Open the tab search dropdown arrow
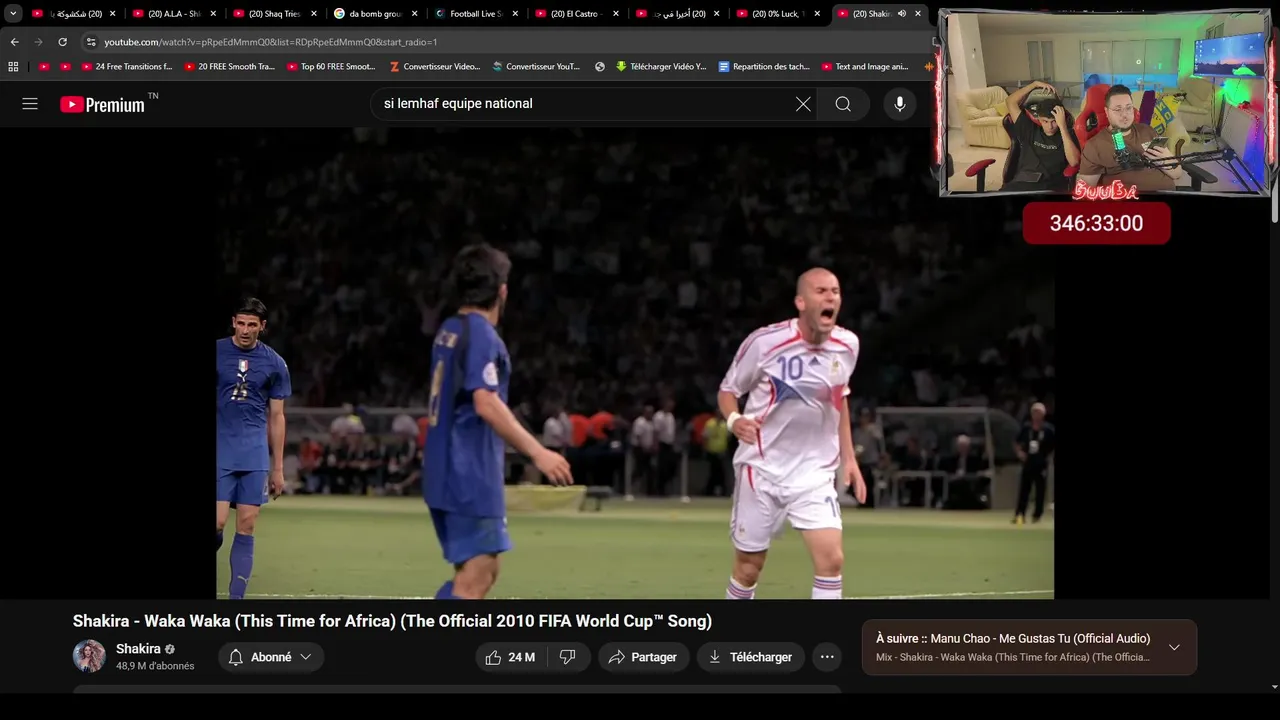The height and width of the screenshot is (720, 1280). [x=13, y=14]
